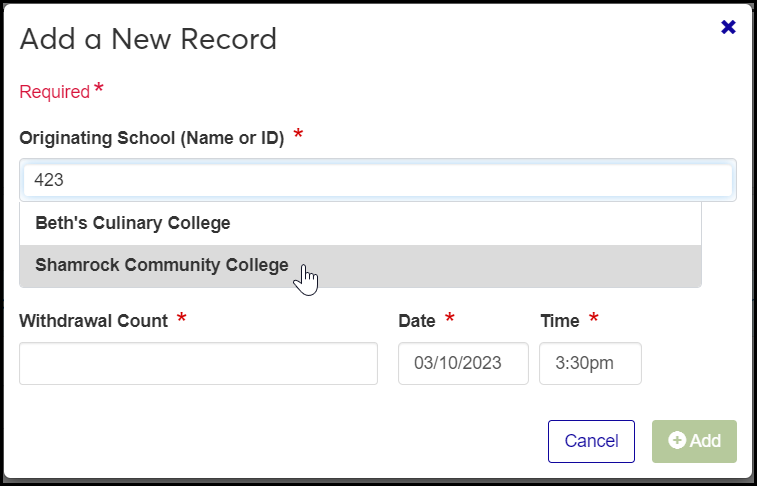Click the asterisk next to "Required"
The height and width of the screenshot is (486, 757).
tap(99, 90)
